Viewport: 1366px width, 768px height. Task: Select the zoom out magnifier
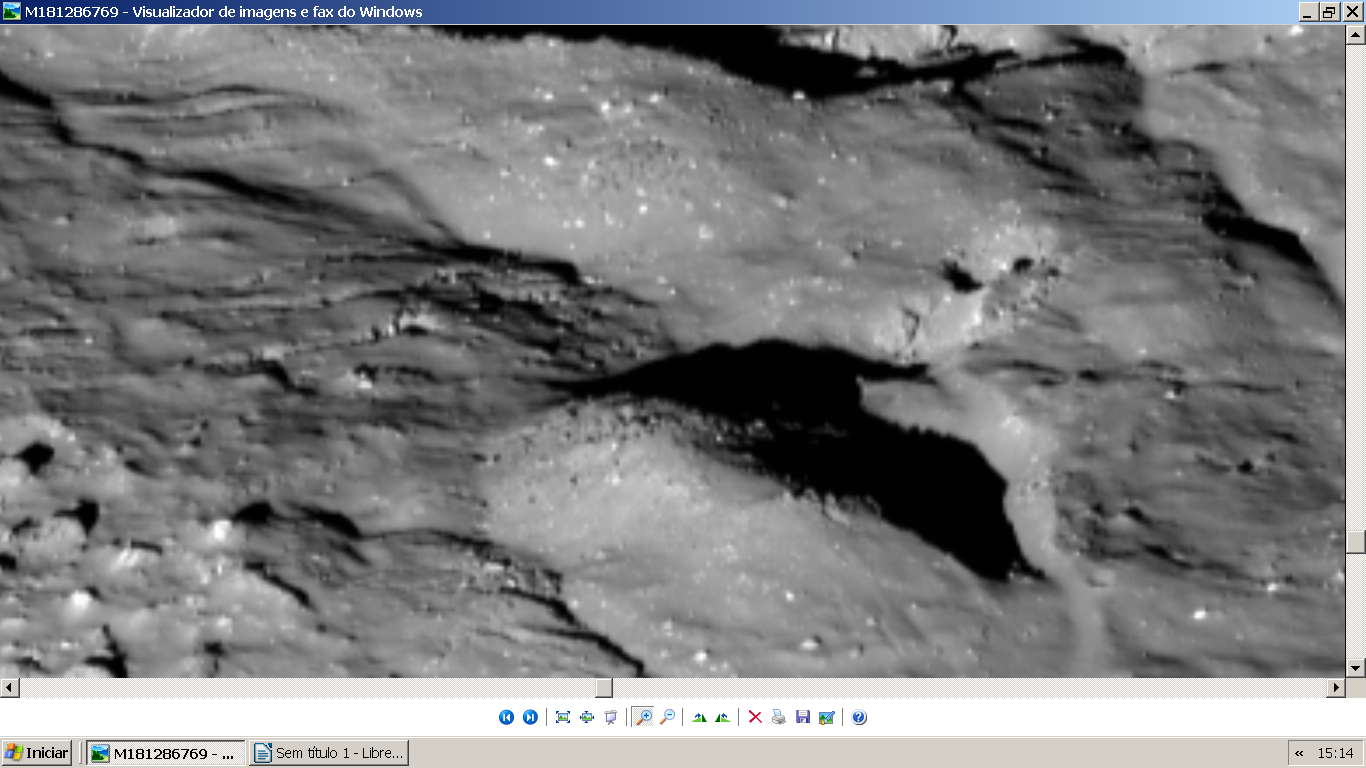[x=667, y=717]
